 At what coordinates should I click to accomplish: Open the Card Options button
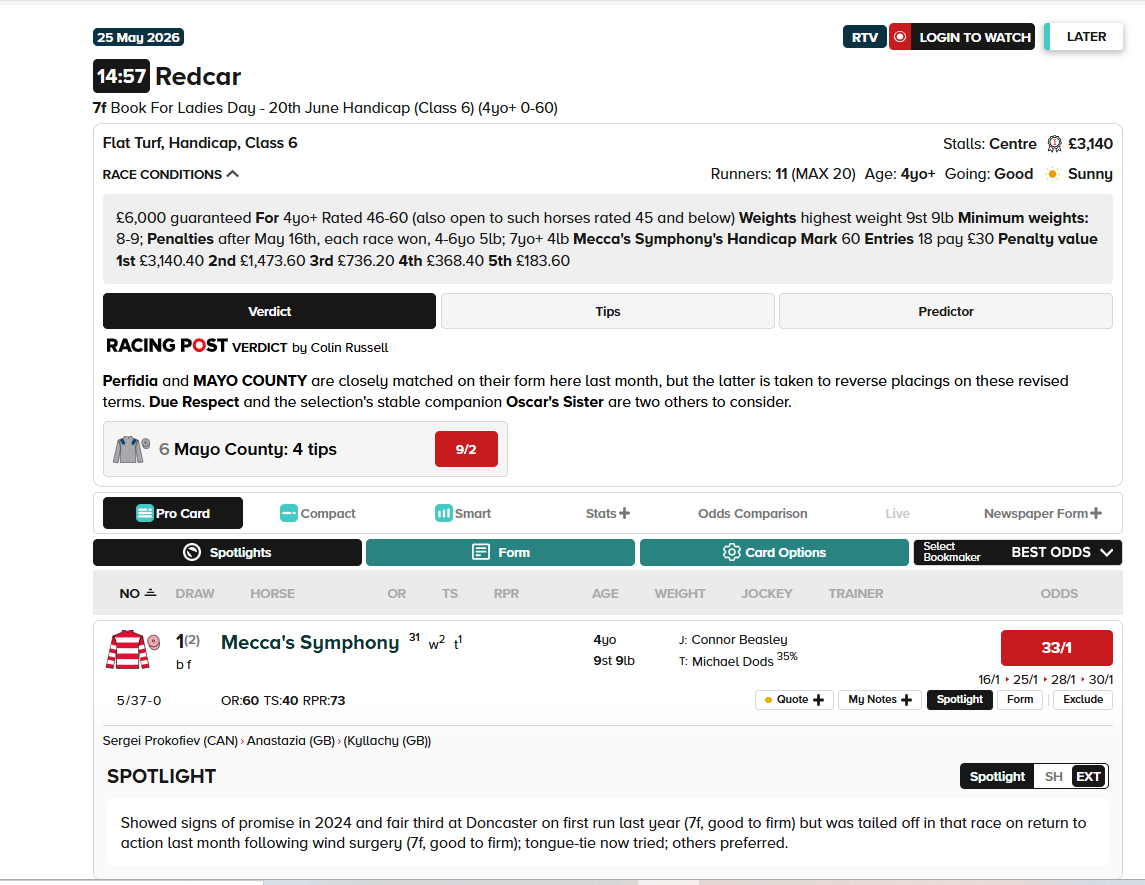coord(774,552)
